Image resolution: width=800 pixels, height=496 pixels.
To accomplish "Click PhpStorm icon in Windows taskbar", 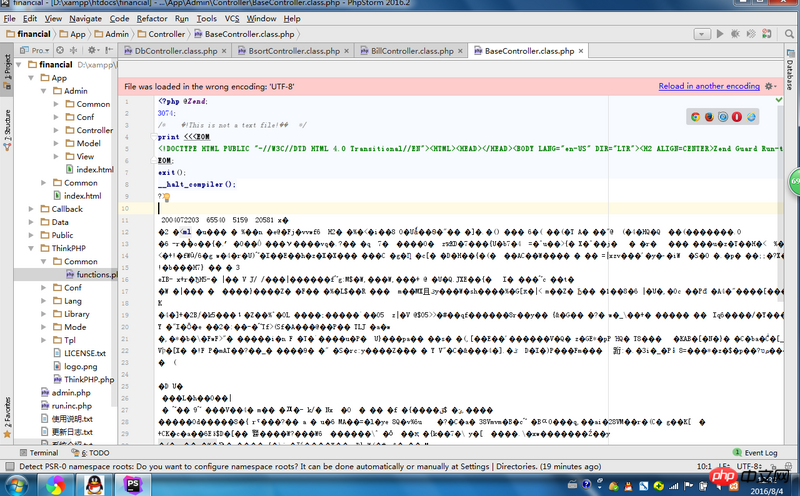I will click(x=132, y=483).
